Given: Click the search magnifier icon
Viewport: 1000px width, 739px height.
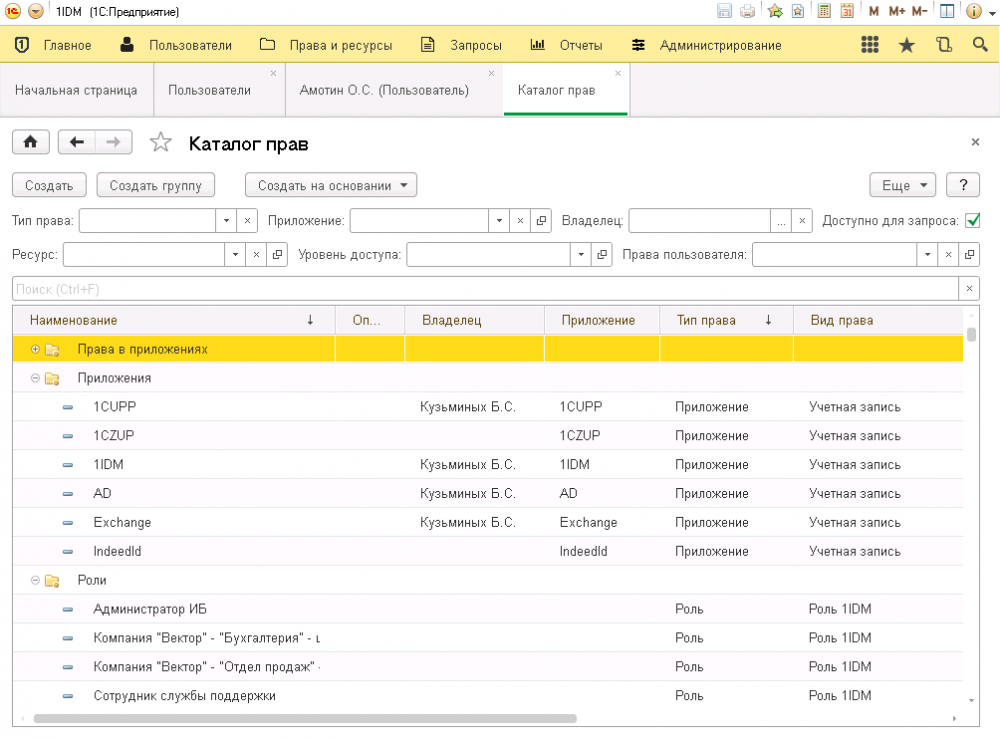Looking at the screenshot, I should pos(980,45).
